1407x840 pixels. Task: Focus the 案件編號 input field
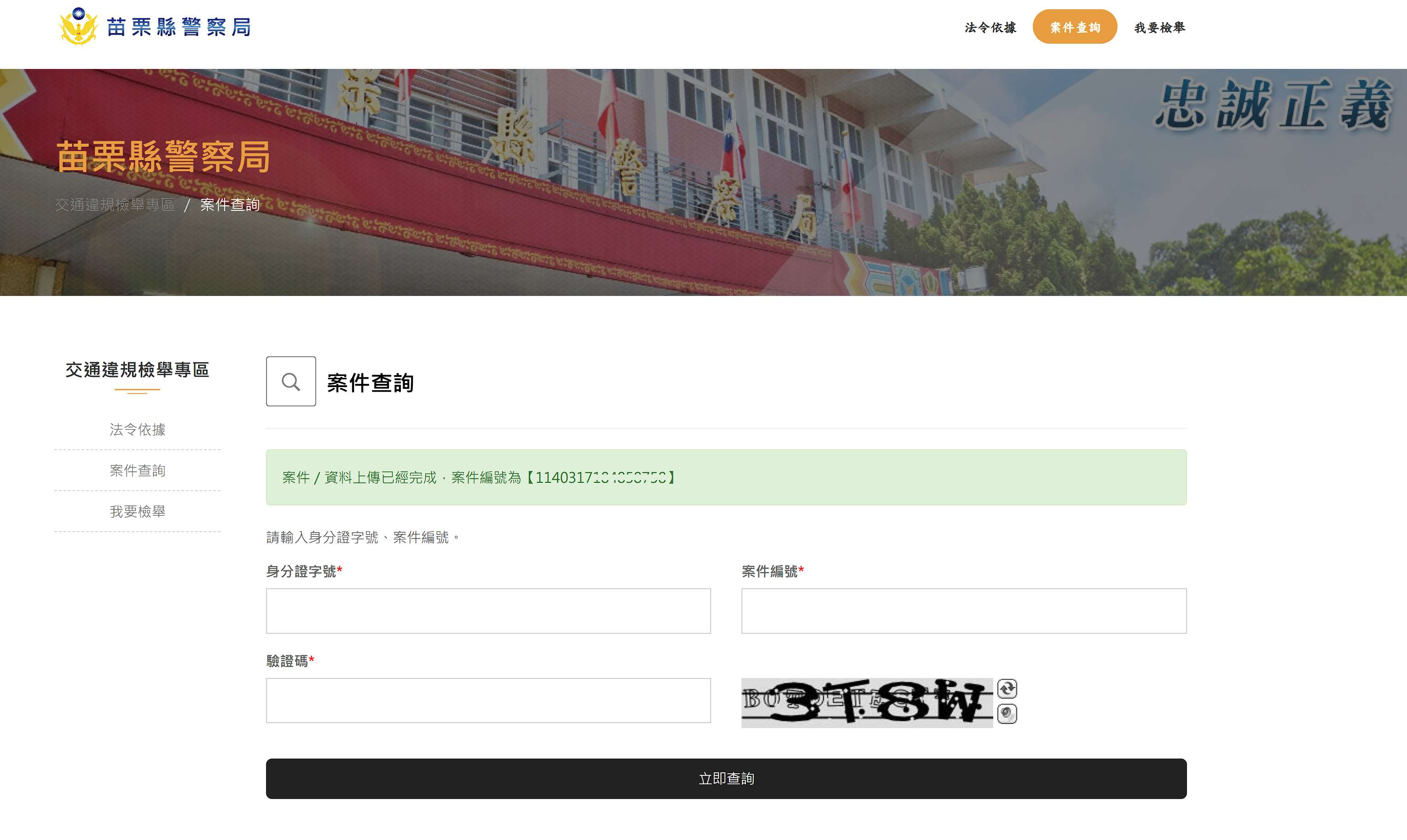(964, 611)
